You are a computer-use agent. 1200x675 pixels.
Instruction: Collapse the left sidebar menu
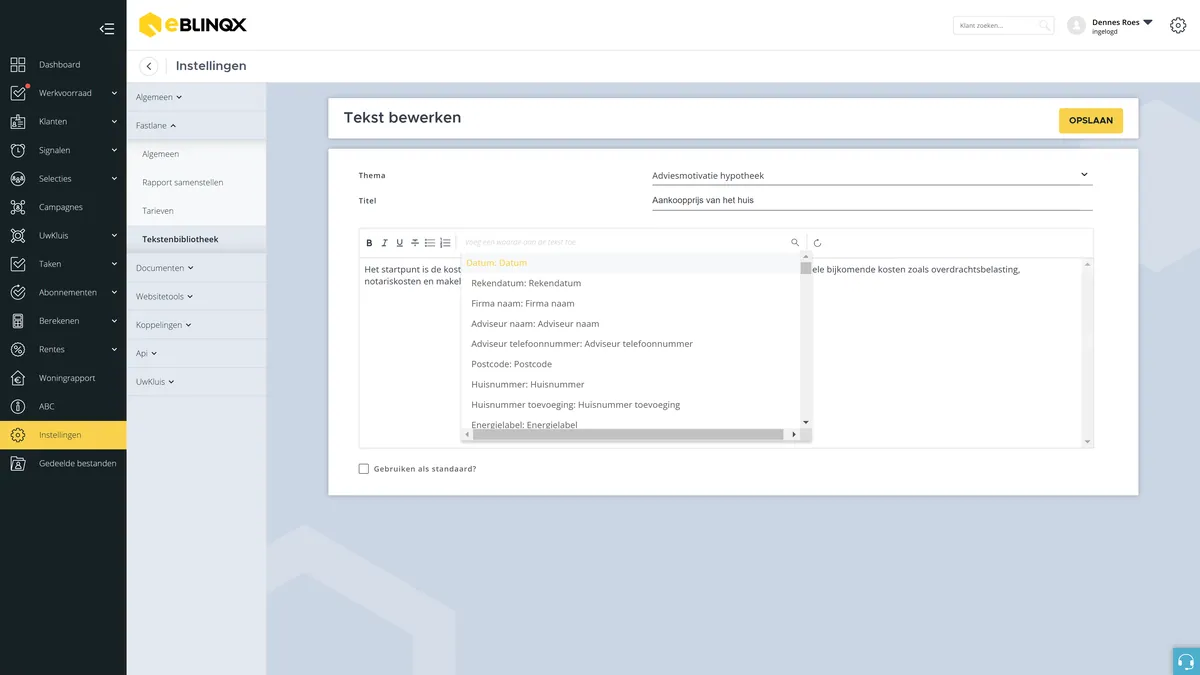tap(107, 29)
